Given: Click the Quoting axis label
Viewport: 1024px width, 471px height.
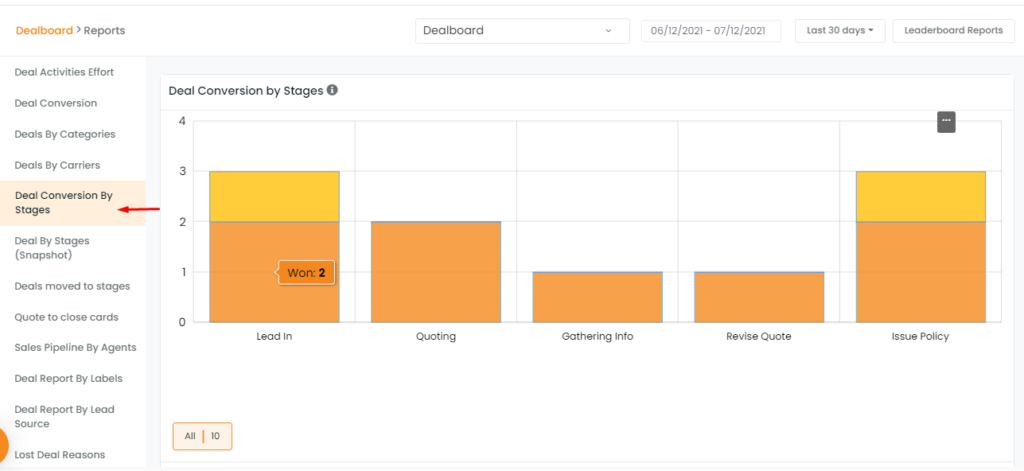Looking at the screenshot, I should (x=436, y=337).
